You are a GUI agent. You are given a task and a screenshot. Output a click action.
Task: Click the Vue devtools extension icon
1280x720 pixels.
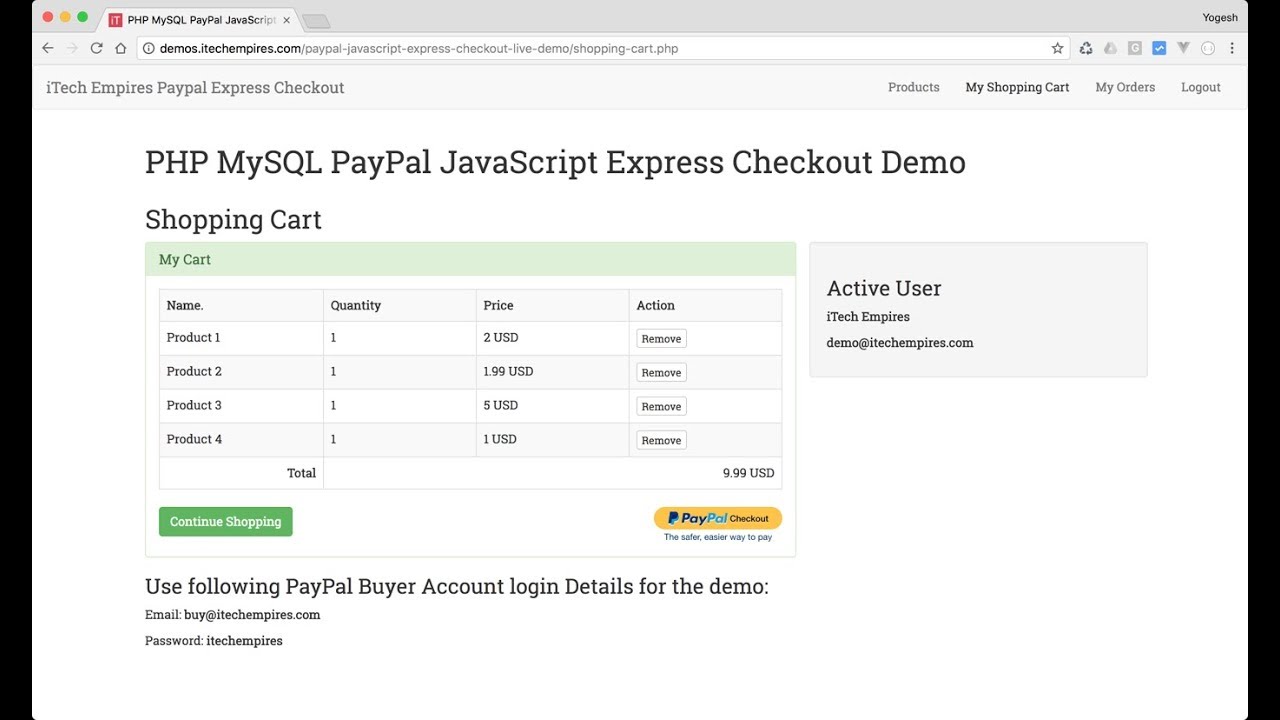pyautogui.click(x=1183, y=48)
